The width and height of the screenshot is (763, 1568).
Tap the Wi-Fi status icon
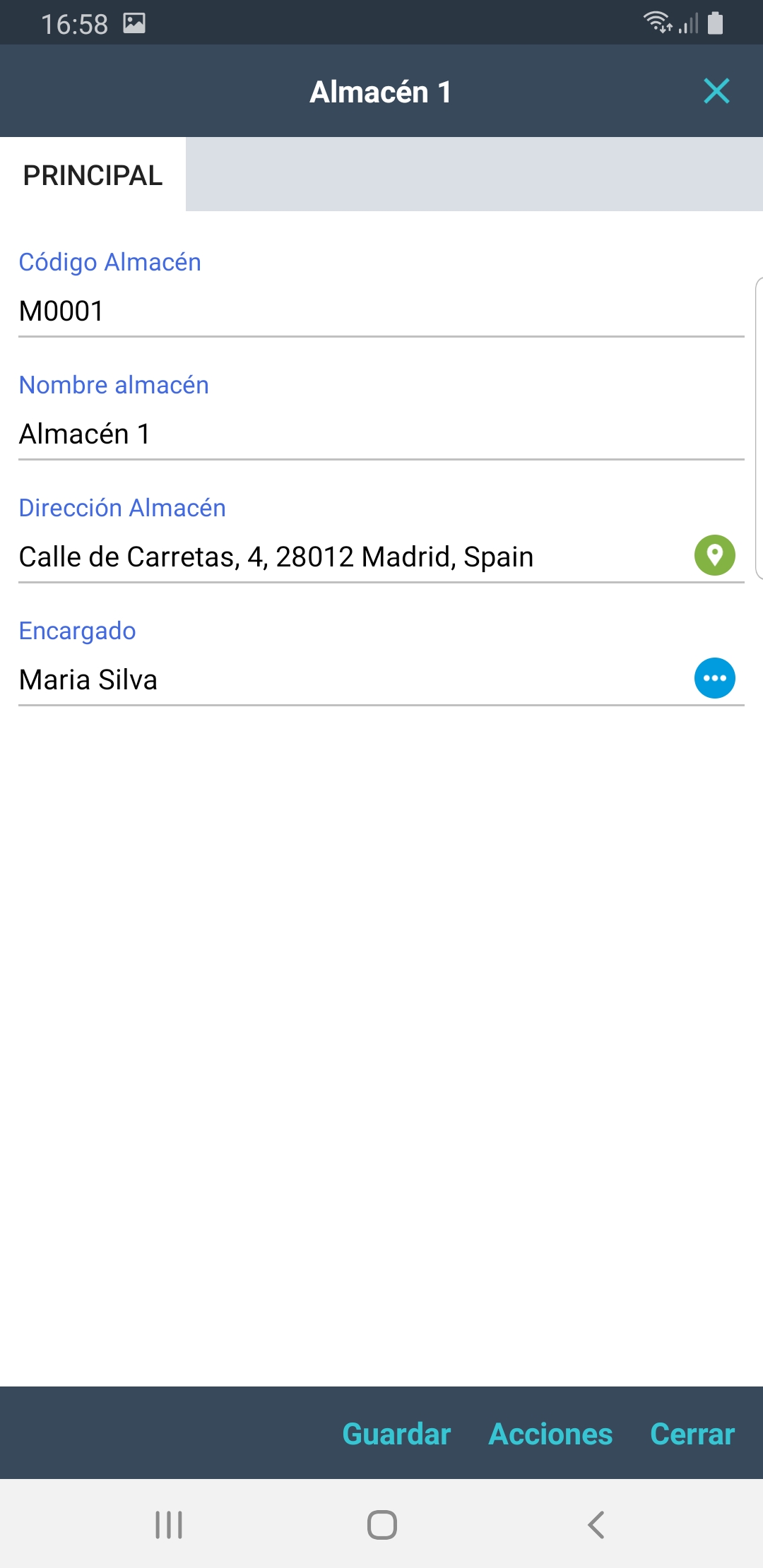point(657,23)
